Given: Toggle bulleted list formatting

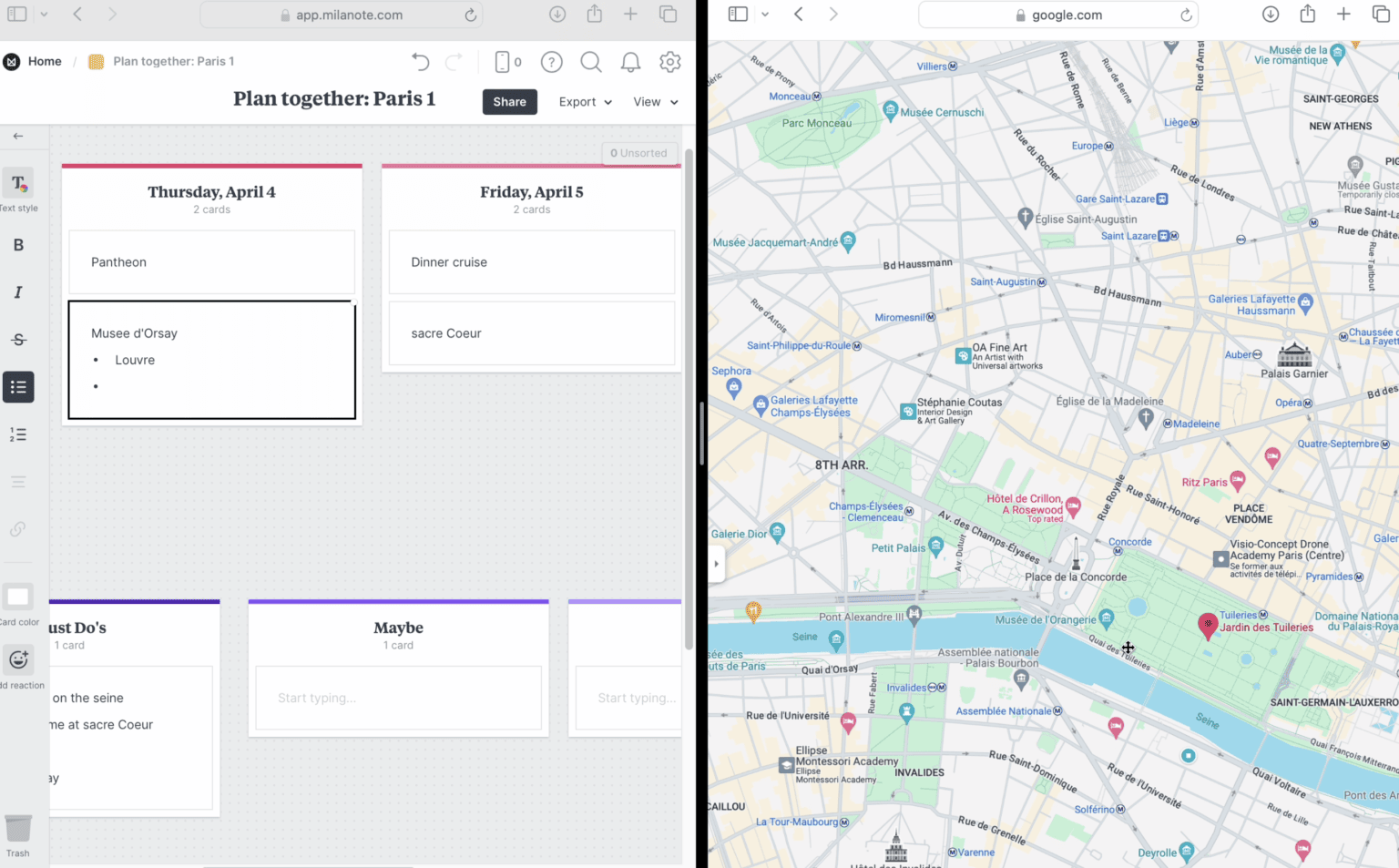Looking at the screenshot, I should pyautogui.click(x=18, y=387).
